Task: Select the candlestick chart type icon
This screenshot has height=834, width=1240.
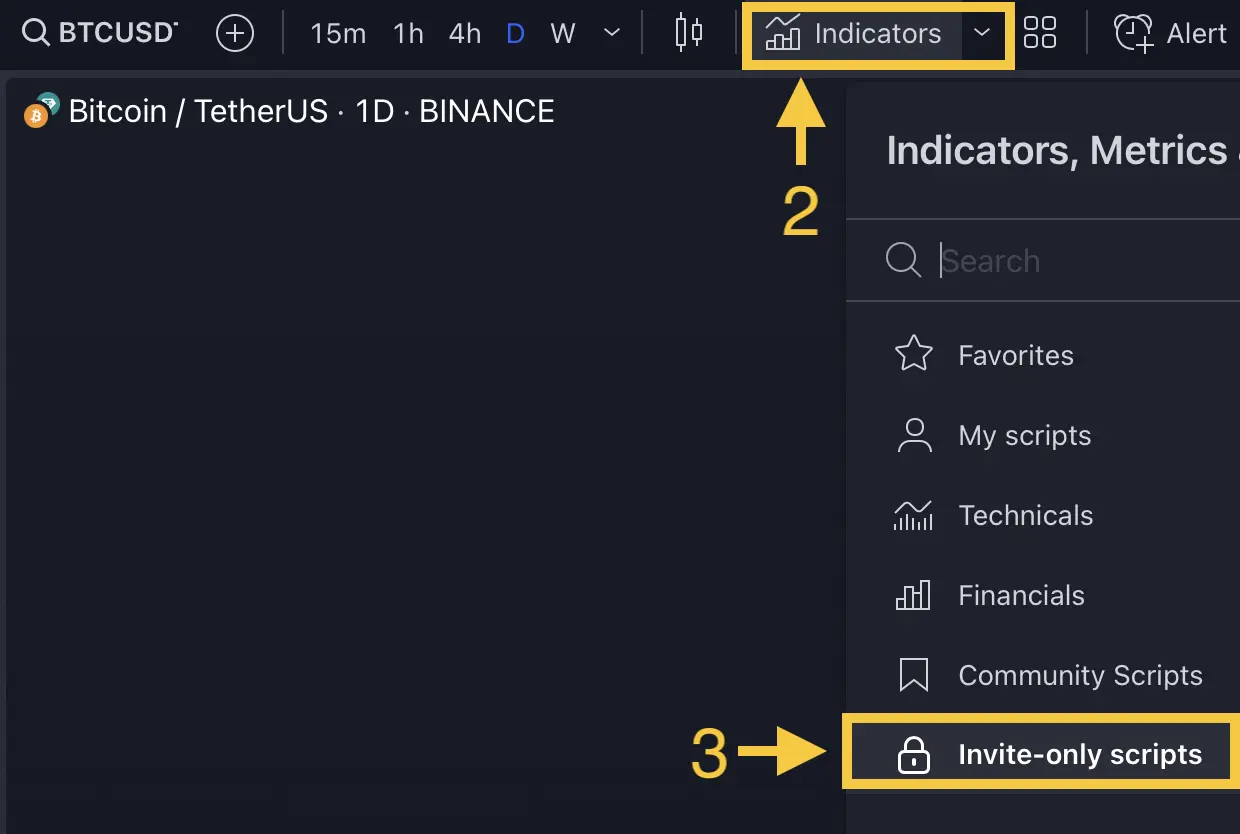Action: point(687,33)
